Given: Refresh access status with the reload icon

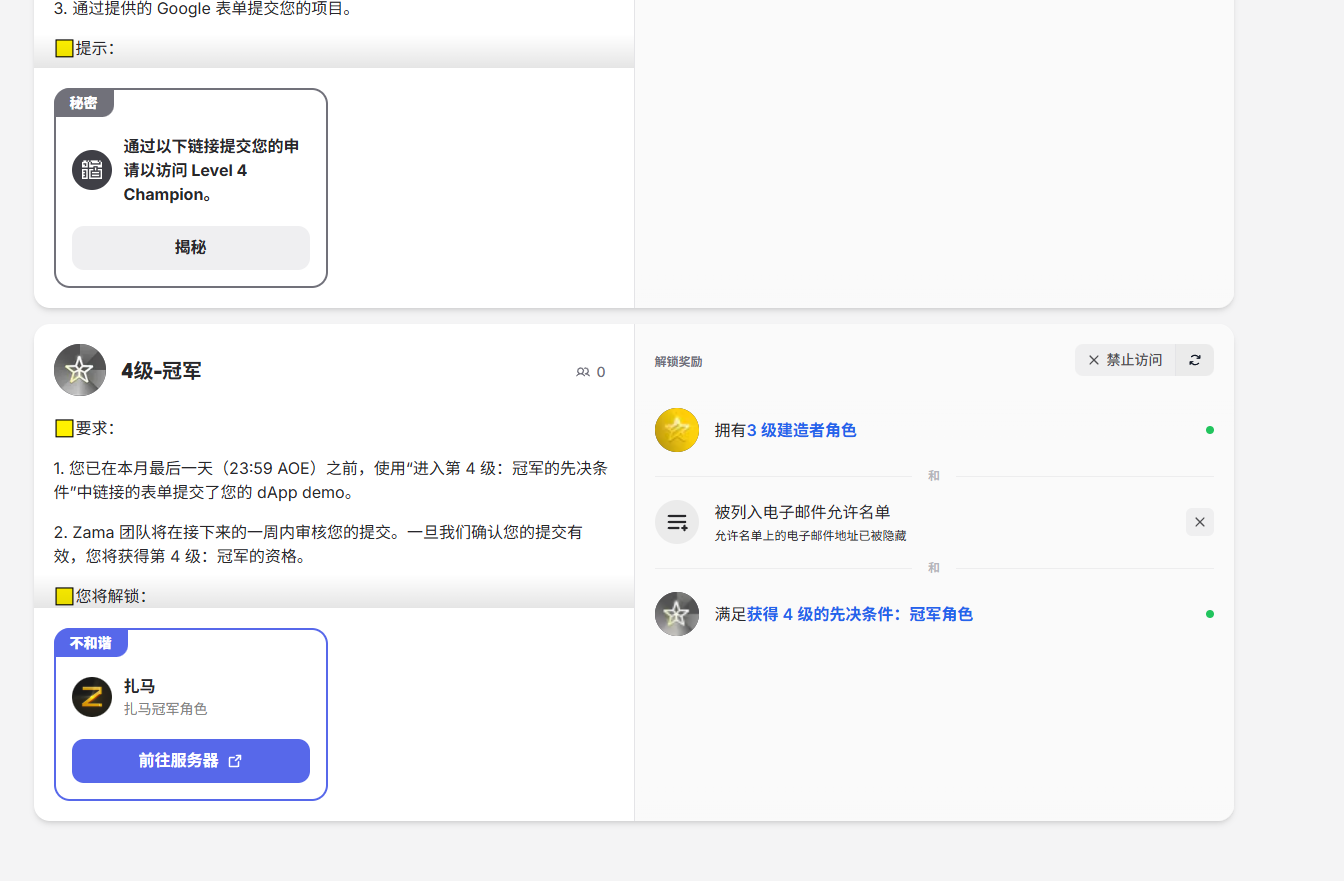Looking at the screenshot, I should coord(1195,360).
